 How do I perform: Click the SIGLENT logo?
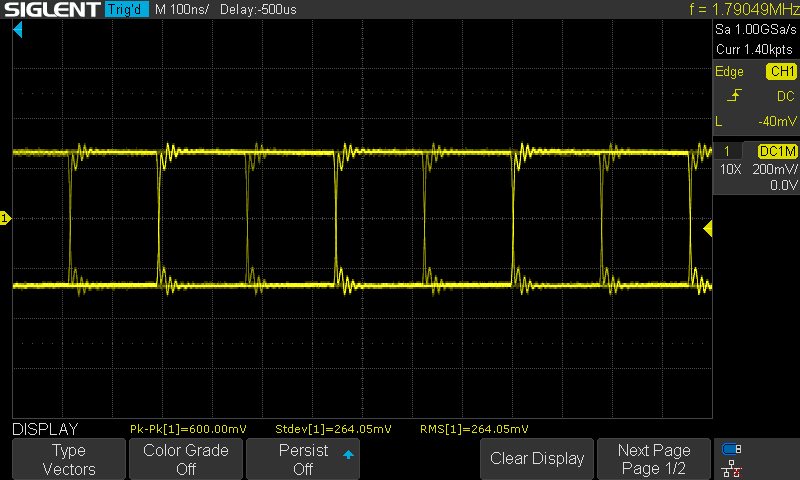pos(50,11)
